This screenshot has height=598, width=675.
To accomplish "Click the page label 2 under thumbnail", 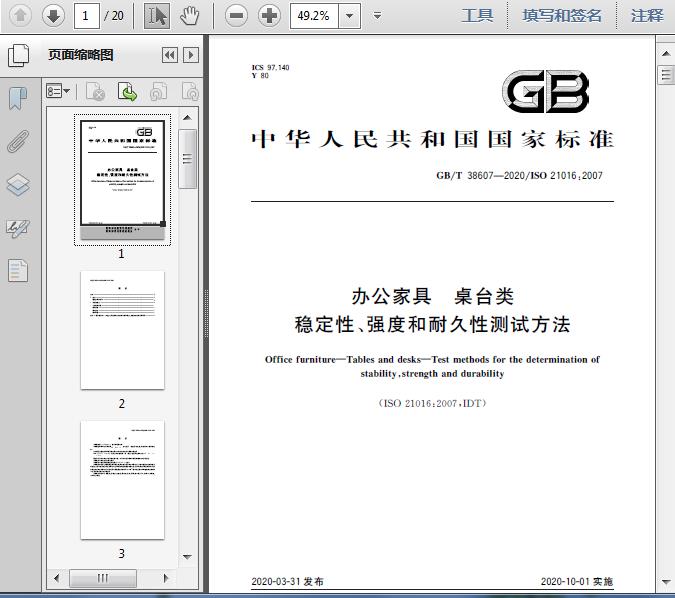I will (122, 403).
